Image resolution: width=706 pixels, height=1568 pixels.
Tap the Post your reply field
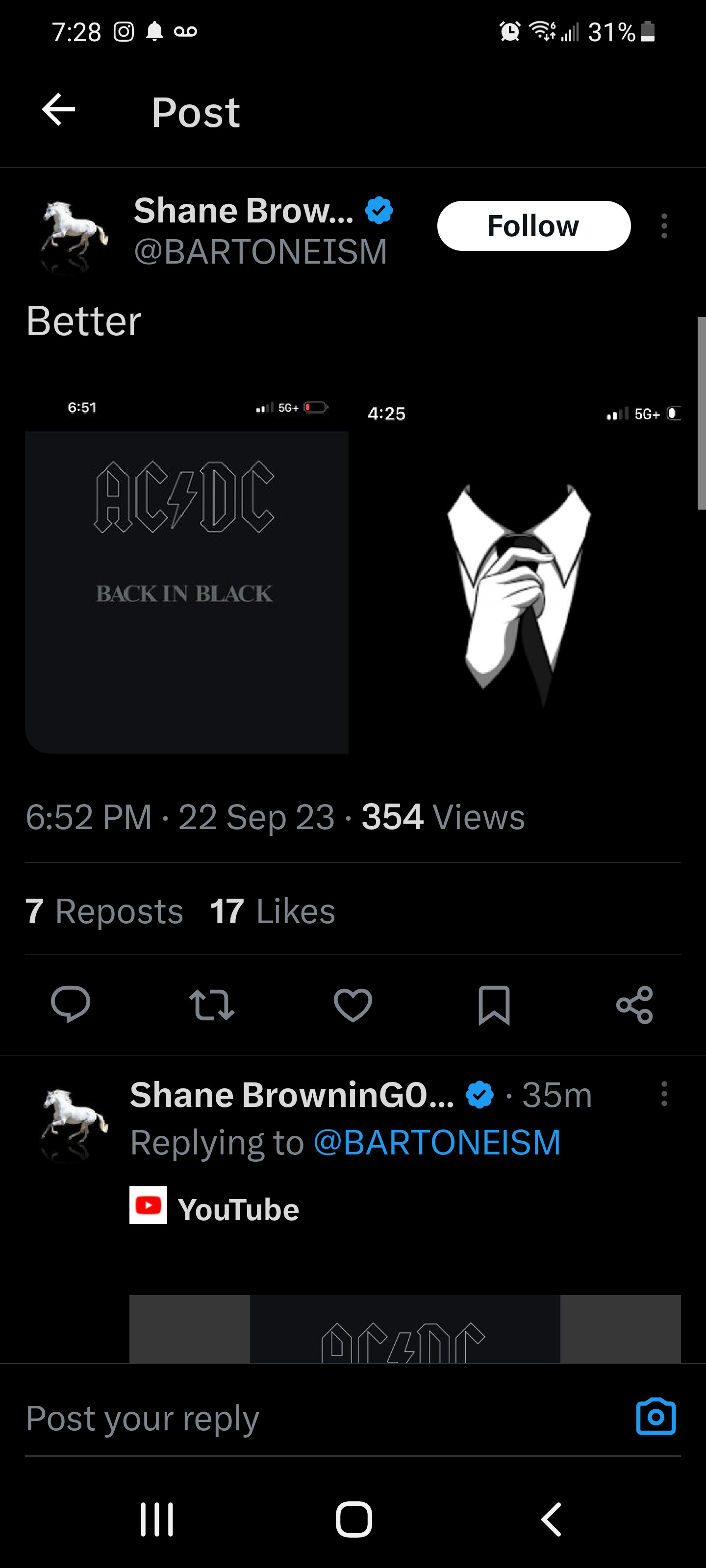click(304, 1418)
